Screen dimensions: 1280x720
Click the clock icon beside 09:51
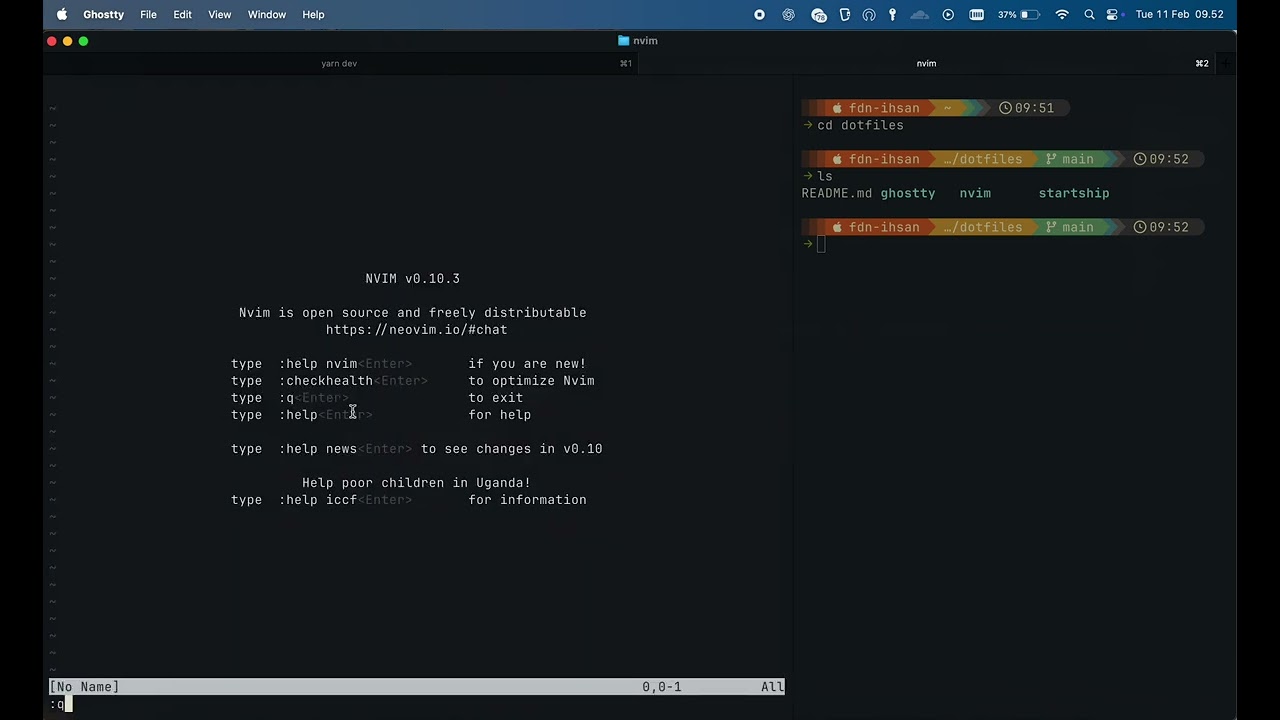coord(1006,108)
